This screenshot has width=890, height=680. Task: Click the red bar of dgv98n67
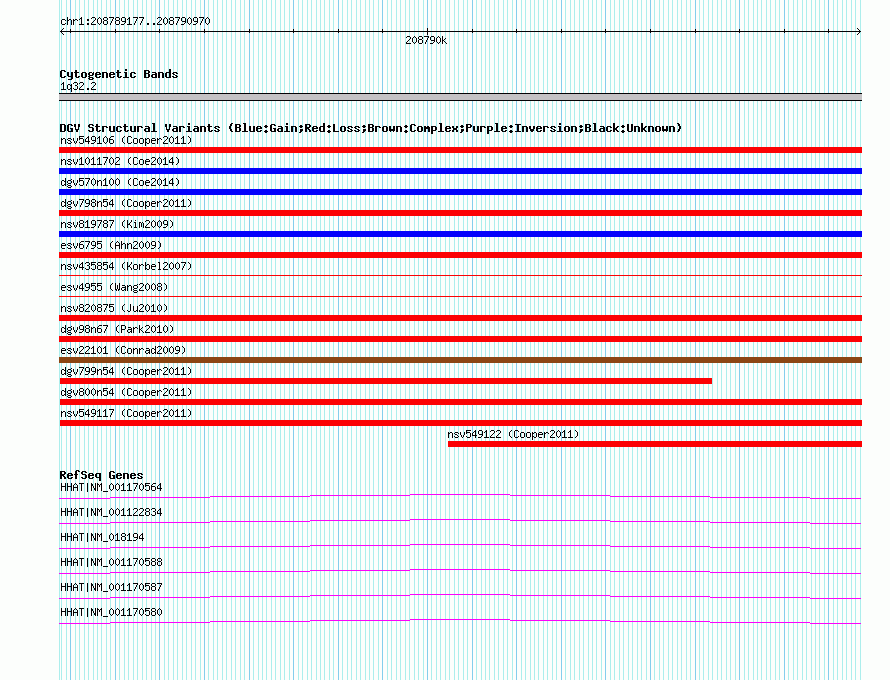460,339
